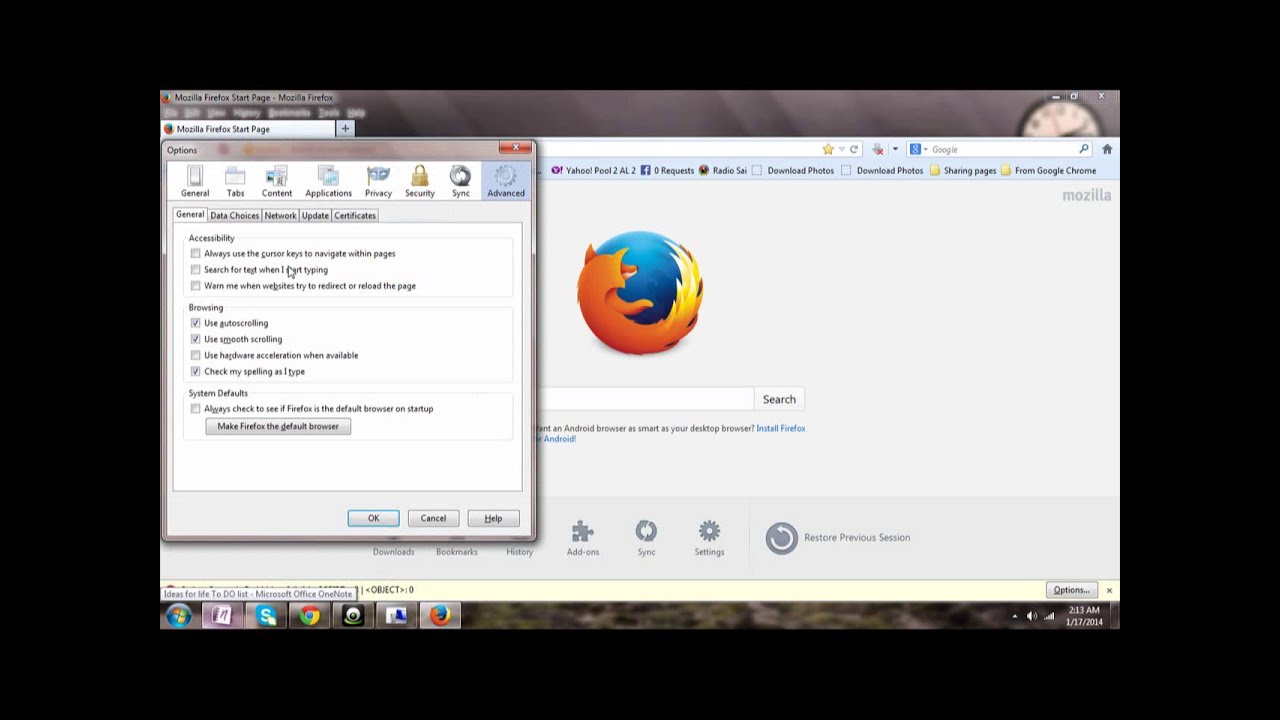
Task: Confirm the Options dialog with OK
Action: pos(373,518)
